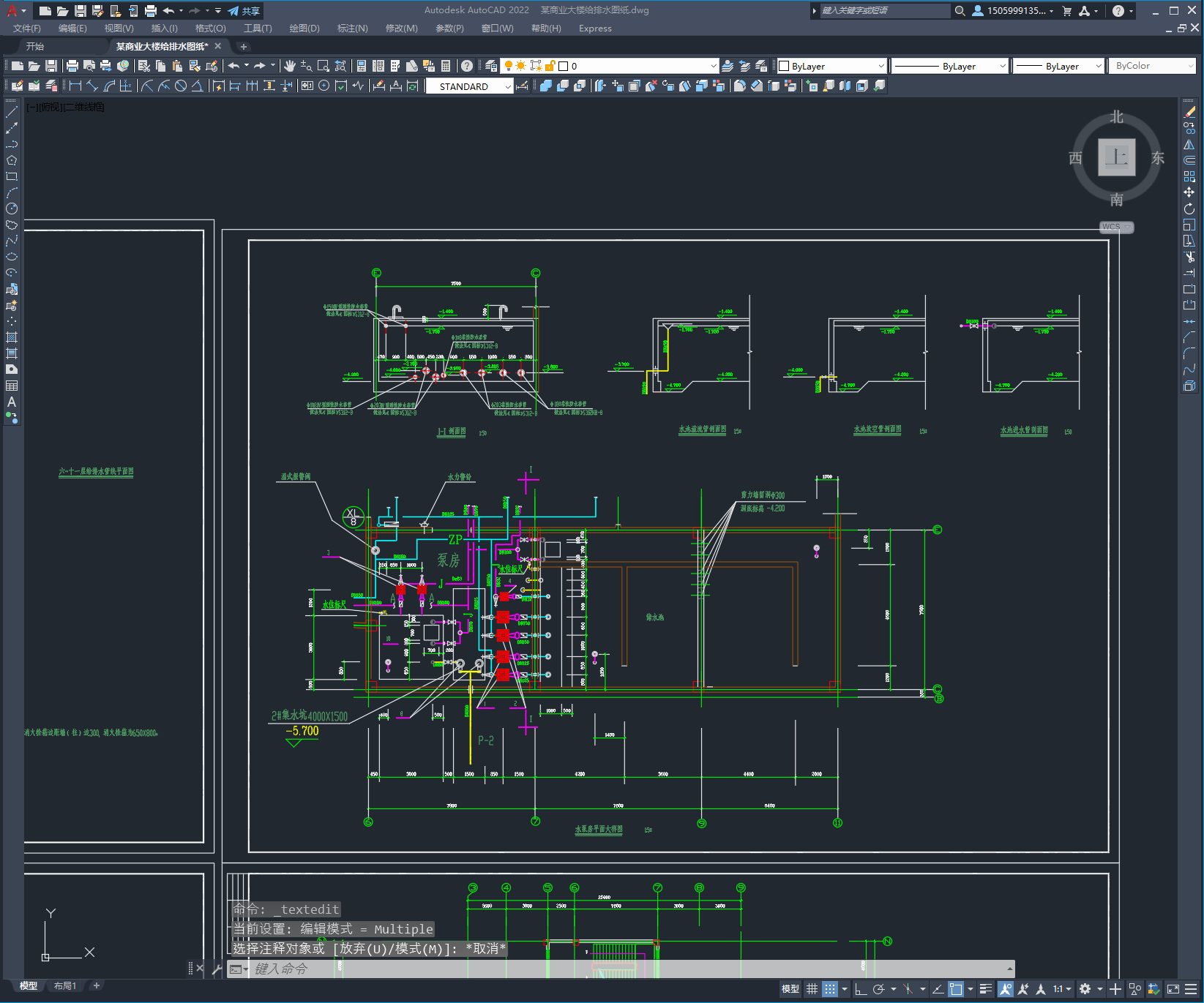The height and width of the screenshot is (1003, 1204).
Task: Toggle snap mode in status bar
Action: point(829,989)
